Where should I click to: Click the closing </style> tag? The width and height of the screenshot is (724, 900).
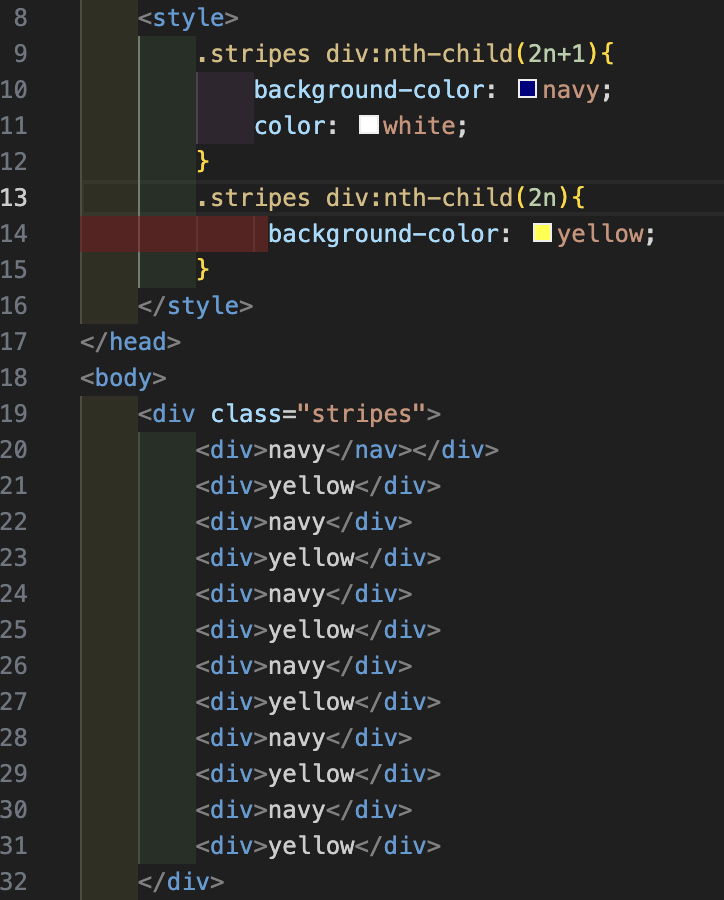point(195,305)
